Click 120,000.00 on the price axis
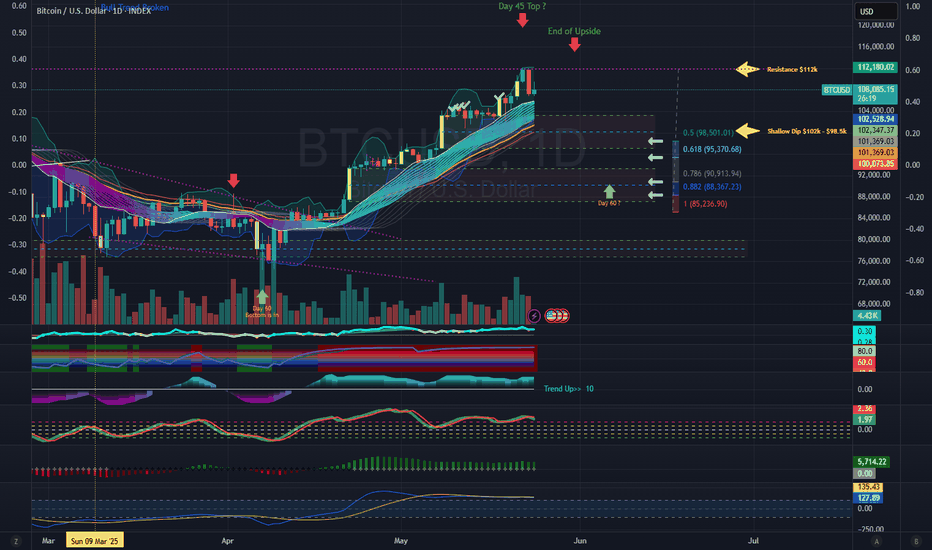 pyautogui.click(x=876, y=25)
